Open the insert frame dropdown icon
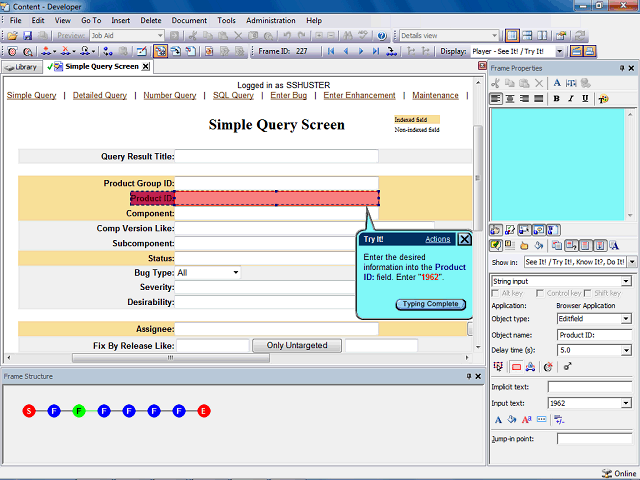This screenshot has height=480, width=640. pyautogui.click(x=49, y=51)
